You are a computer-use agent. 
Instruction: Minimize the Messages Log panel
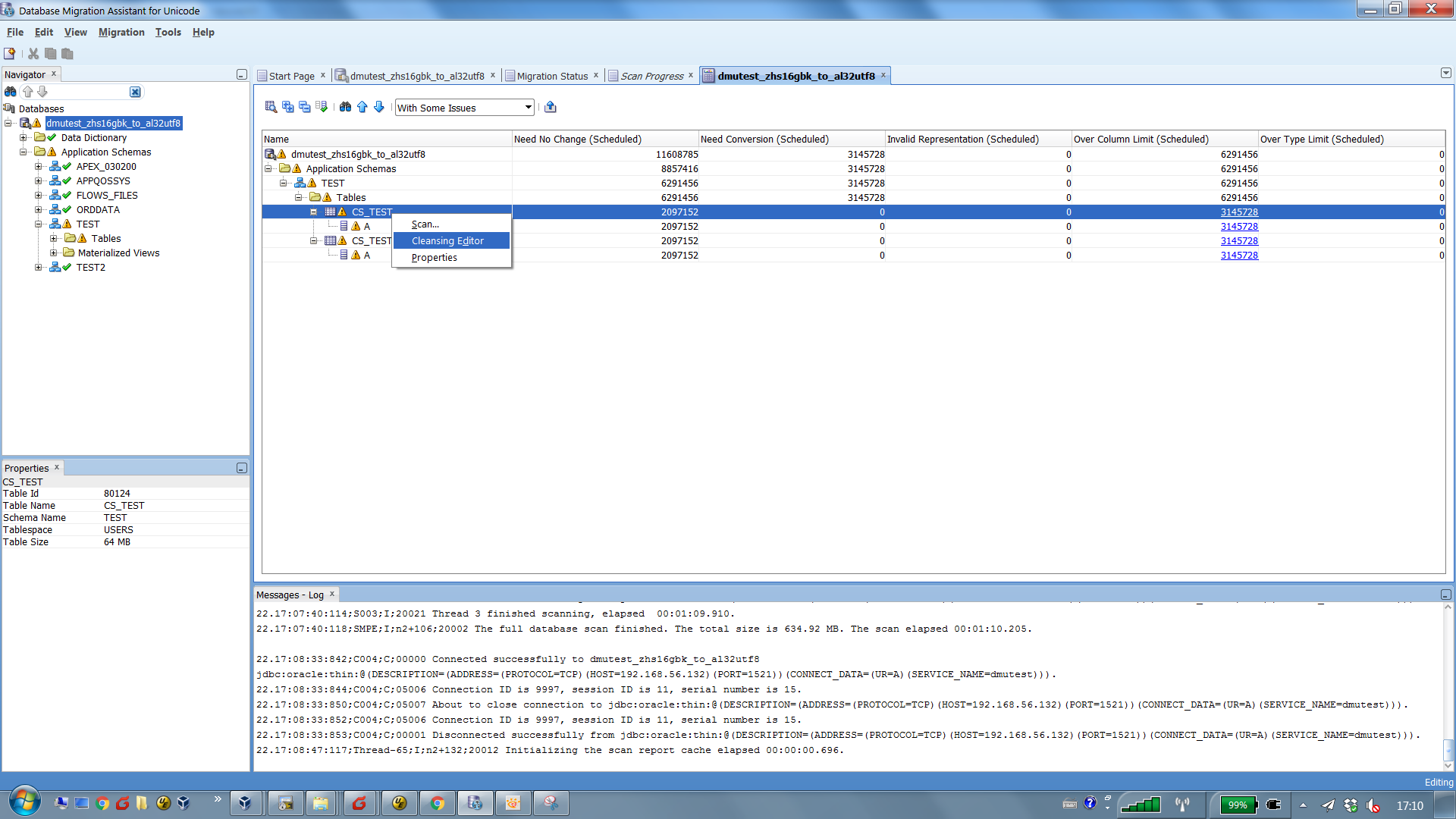click(x=1446, y=595)
